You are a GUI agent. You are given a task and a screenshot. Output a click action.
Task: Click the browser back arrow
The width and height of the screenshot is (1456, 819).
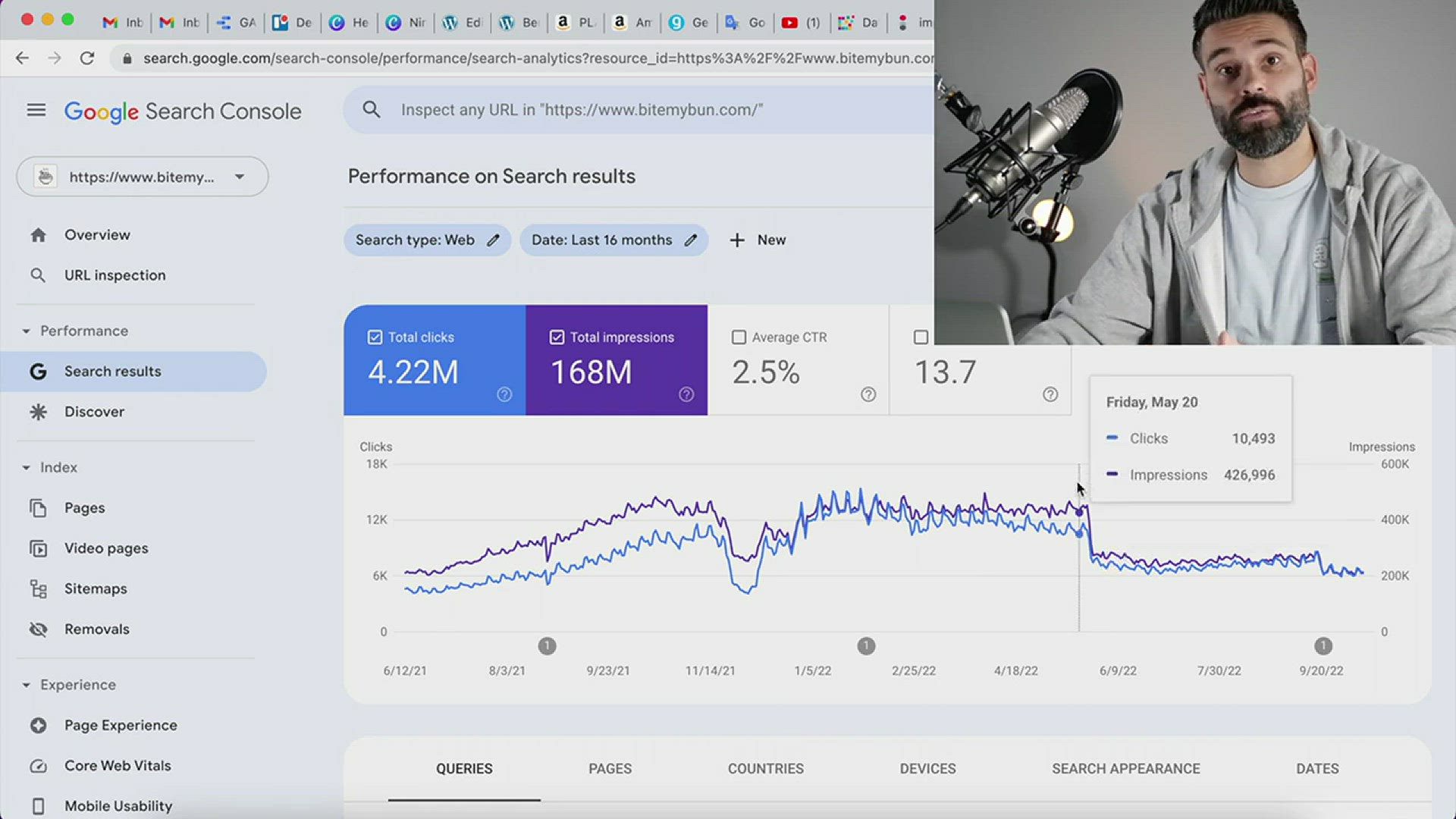pyautogui.click(x=22, y=58)
